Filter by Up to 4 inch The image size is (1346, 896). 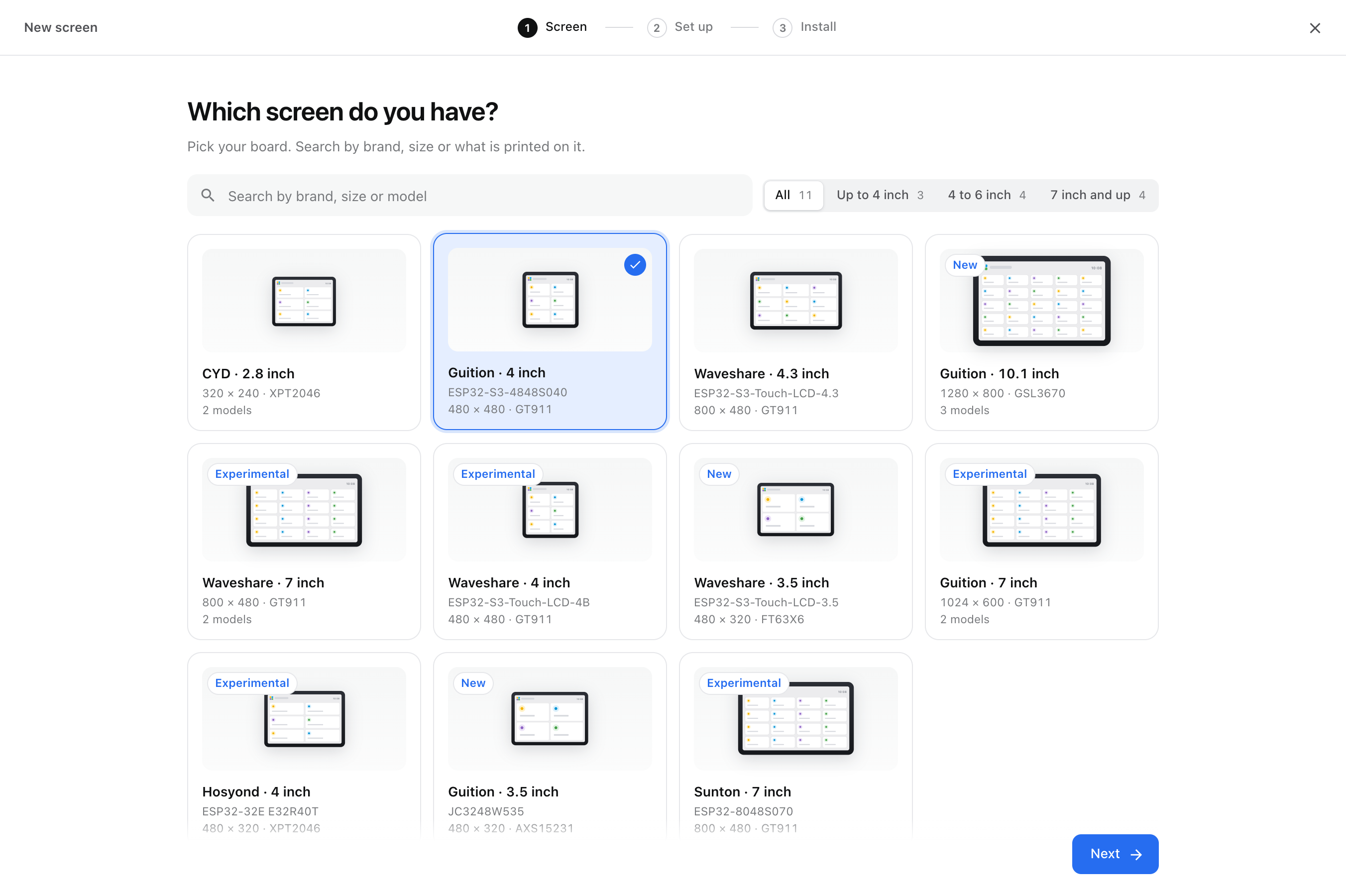tap(880, 196)
